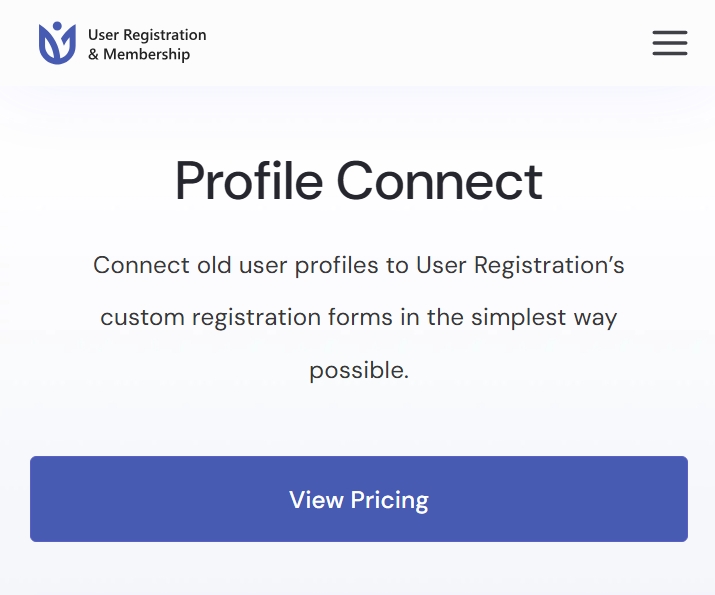The image size is (715, 595).
Task: Click the blue tulip-shaped logo icon
Action: coord(57,43)
